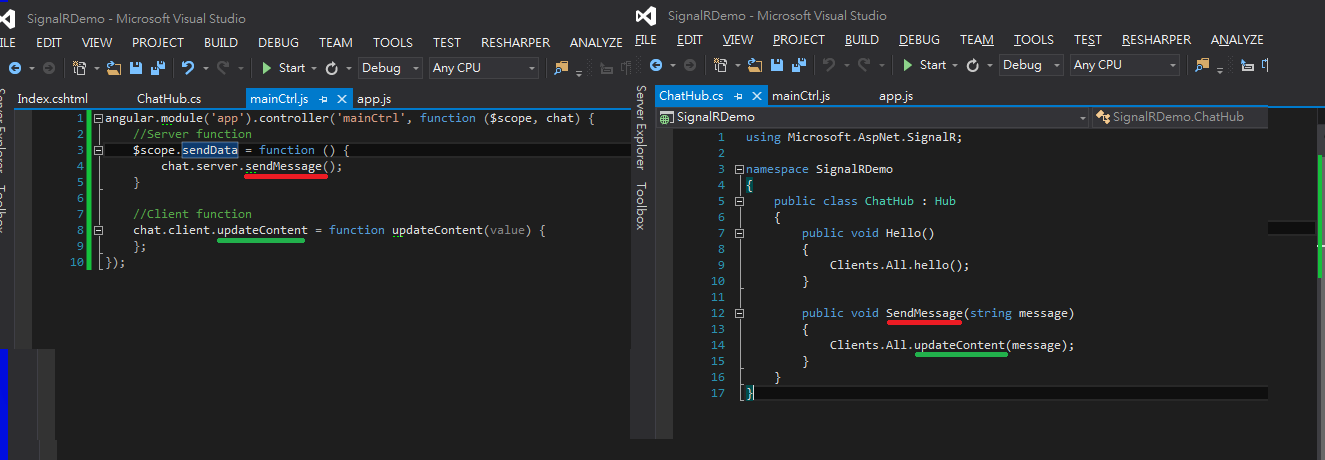Click Find in Files icon in right window
This screenshot has height=460, width=1325.
(1203, 65)
